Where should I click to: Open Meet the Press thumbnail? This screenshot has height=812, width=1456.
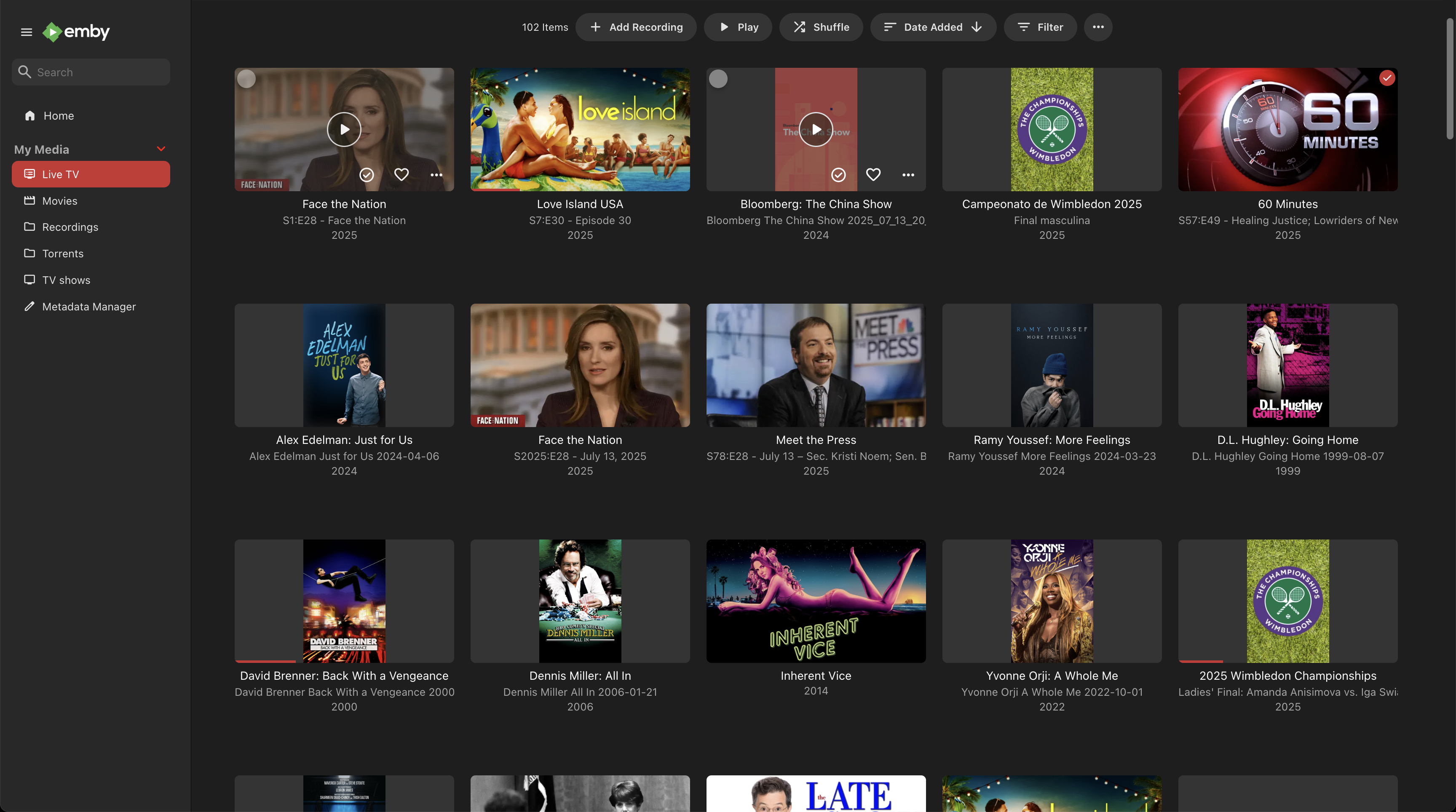pos(816,365)
